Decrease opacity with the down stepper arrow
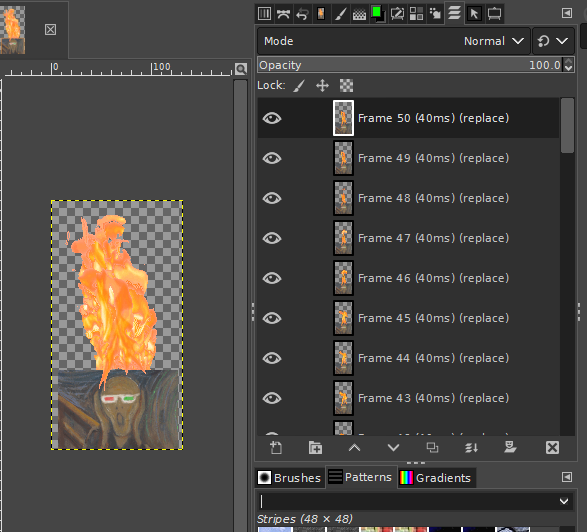The image size is (587, 532). [568, 69]
